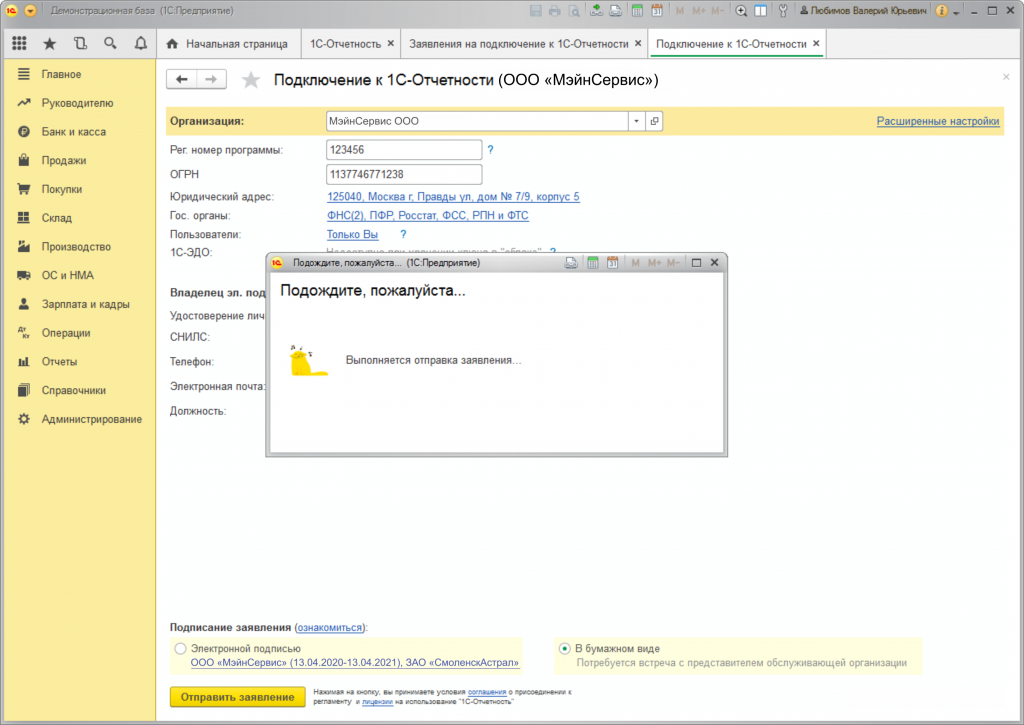Image resolution: width=1024 pixels, height=725 pixels.
Task: Click the search magnifier icon
Action: (110, 44)
